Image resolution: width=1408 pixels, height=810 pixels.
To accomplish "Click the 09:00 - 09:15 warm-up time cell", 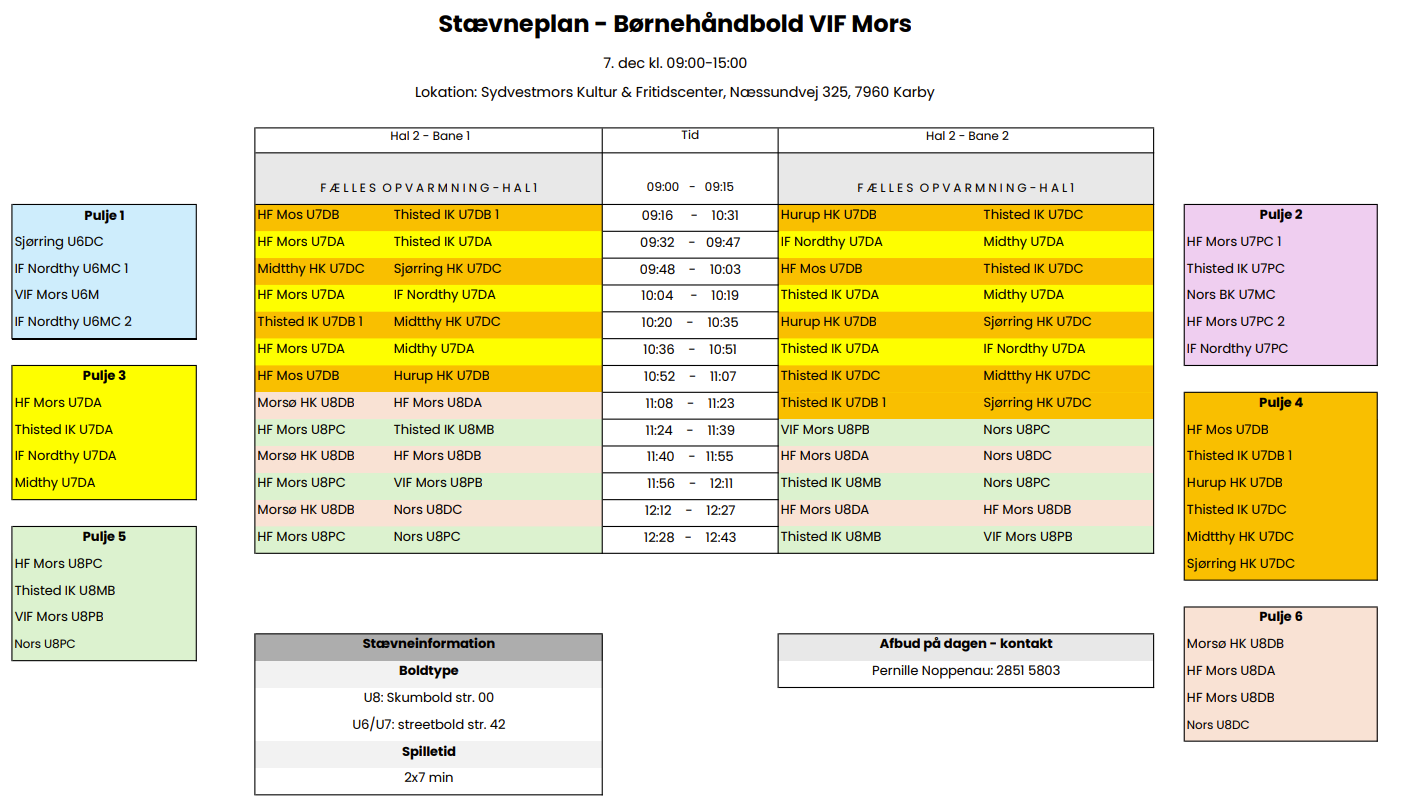I will (690, 187).
